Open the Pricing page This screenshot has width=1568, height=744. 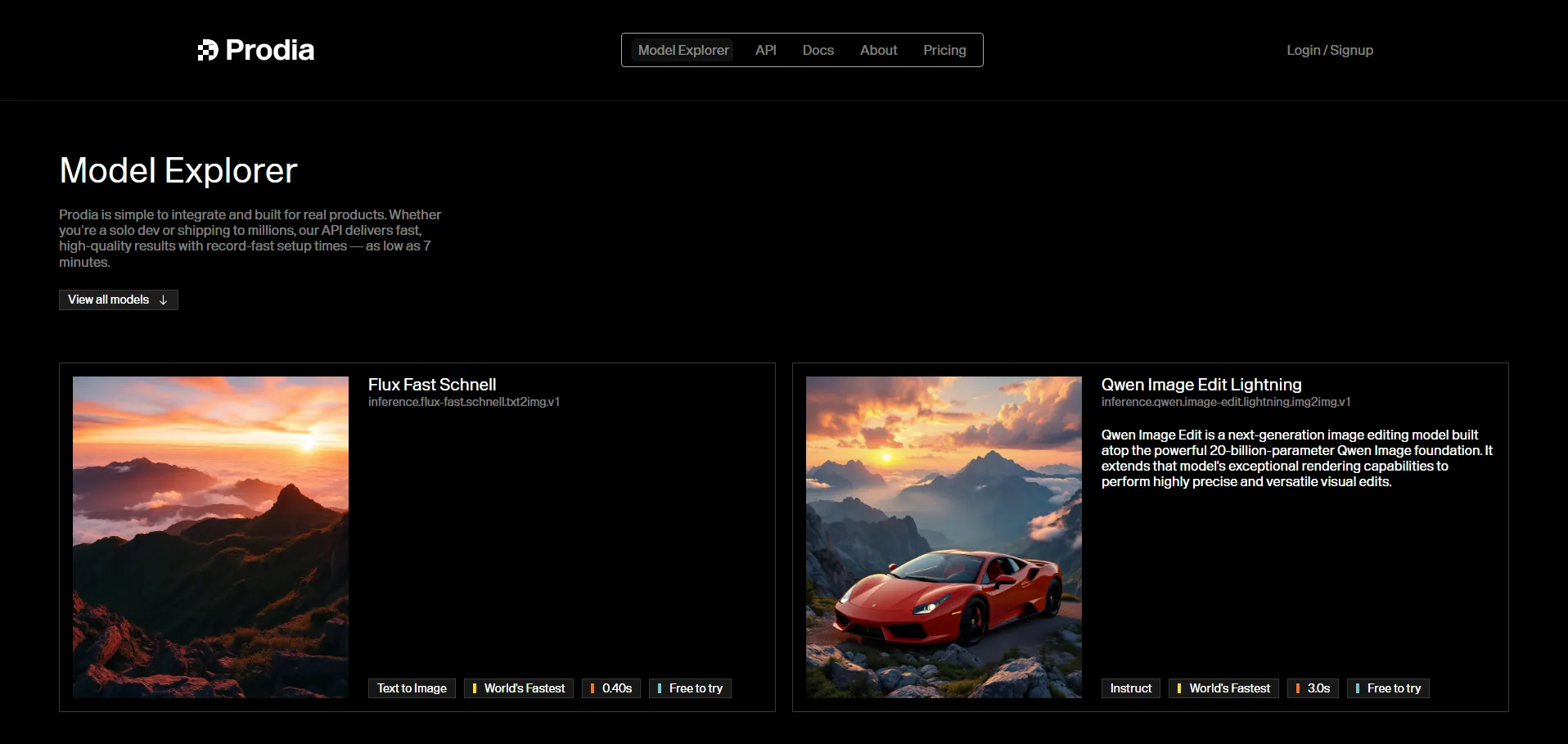click(944, 51)
